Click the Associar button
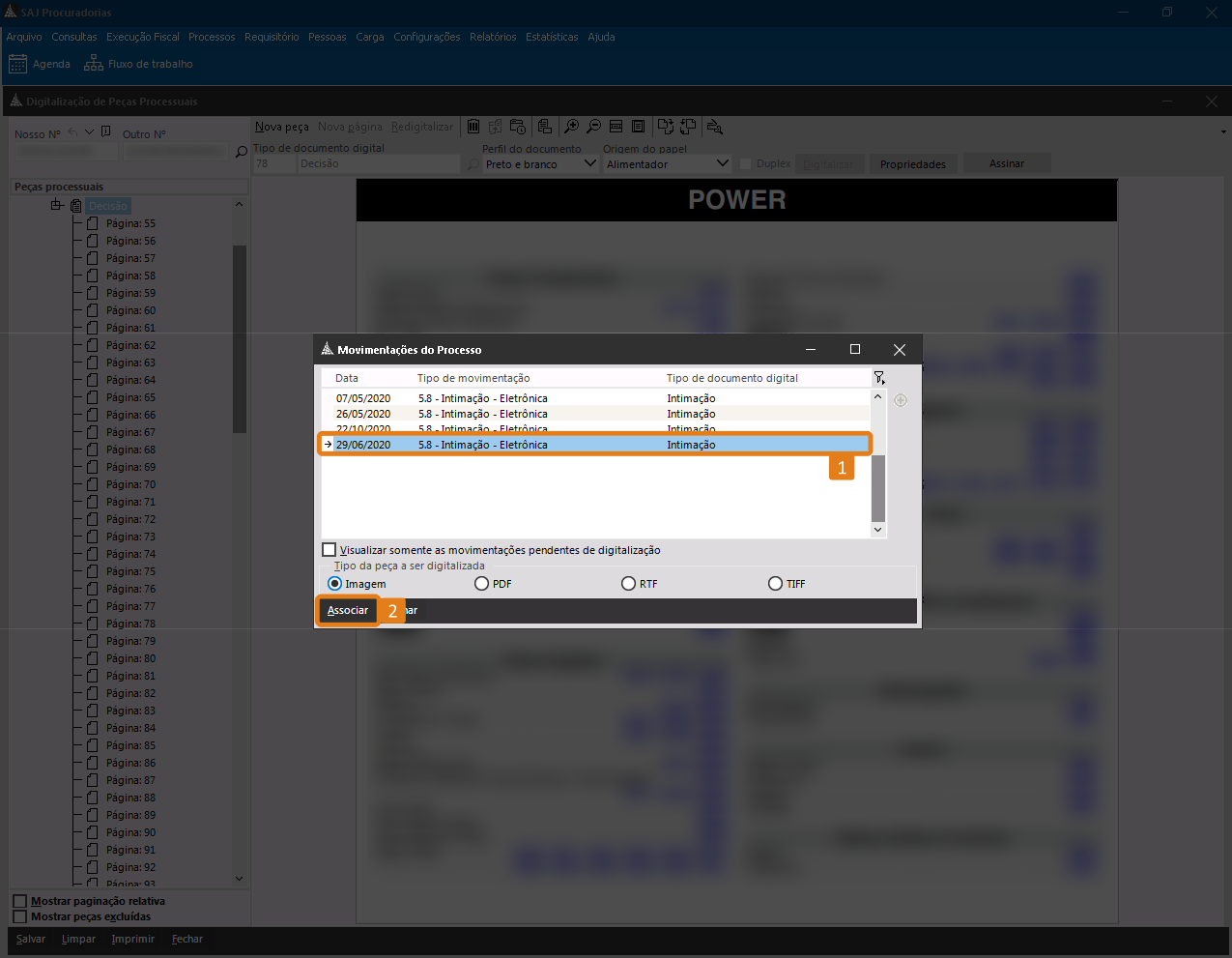1232x958 pixels. click(x=348, y=611)
